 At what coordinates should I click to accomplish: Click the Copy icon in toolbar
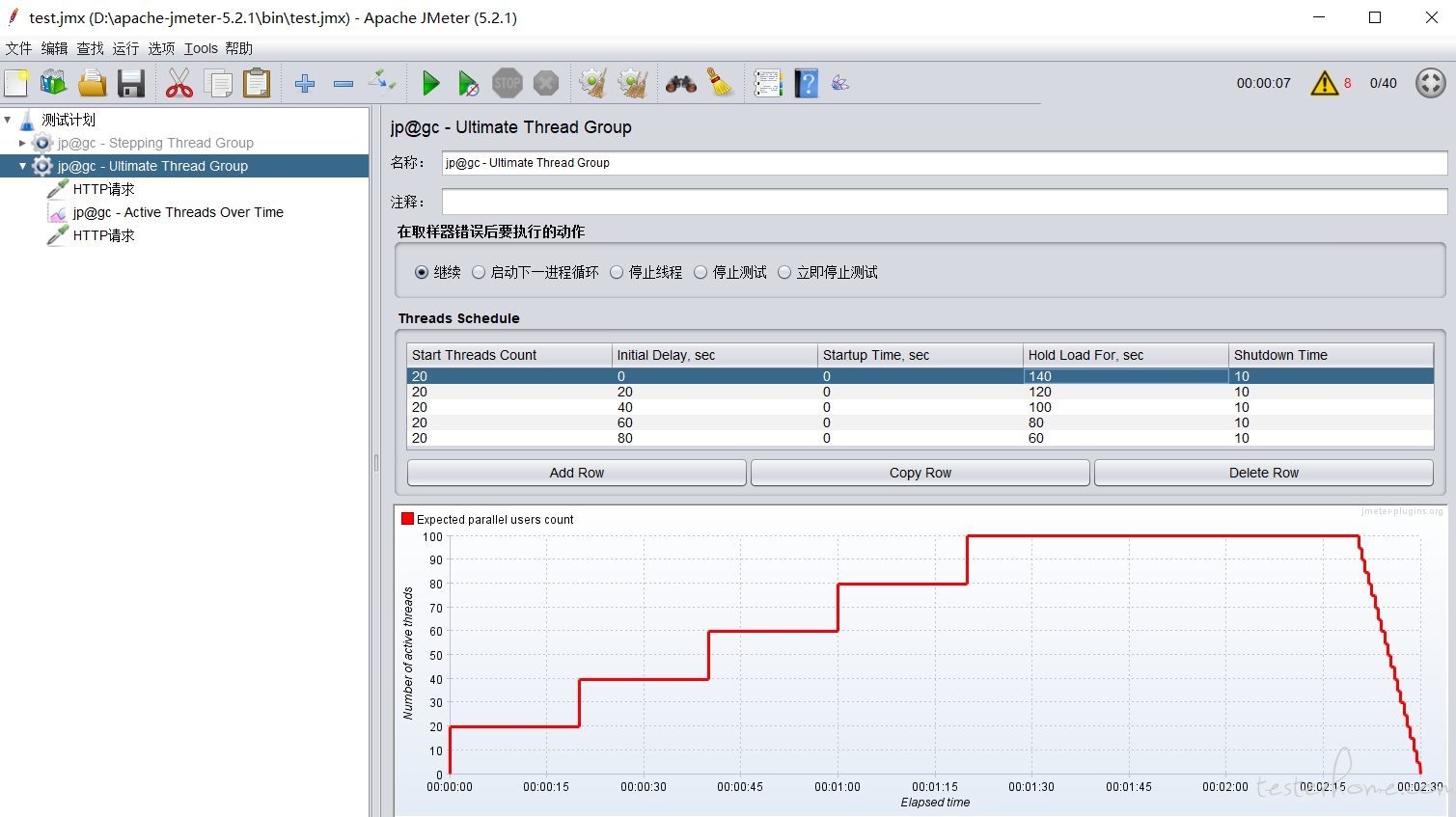coord(218,84)
